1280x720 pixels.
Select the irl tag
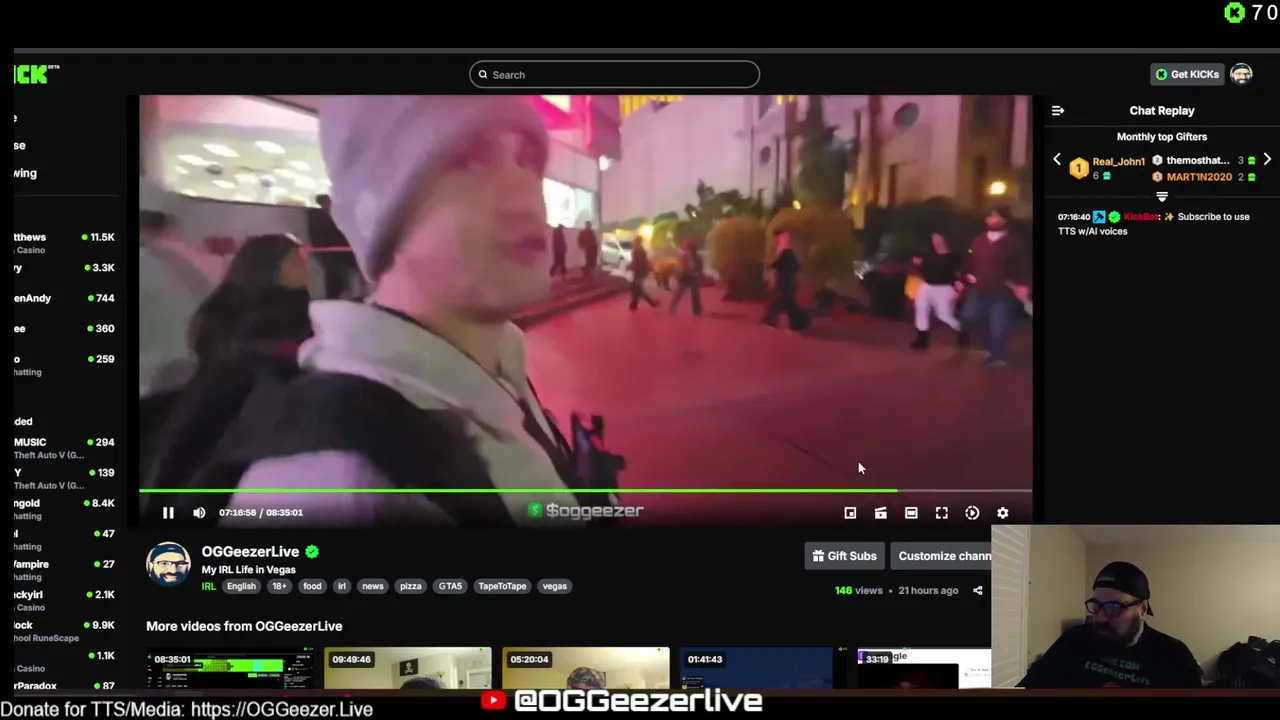click(342, 587)
